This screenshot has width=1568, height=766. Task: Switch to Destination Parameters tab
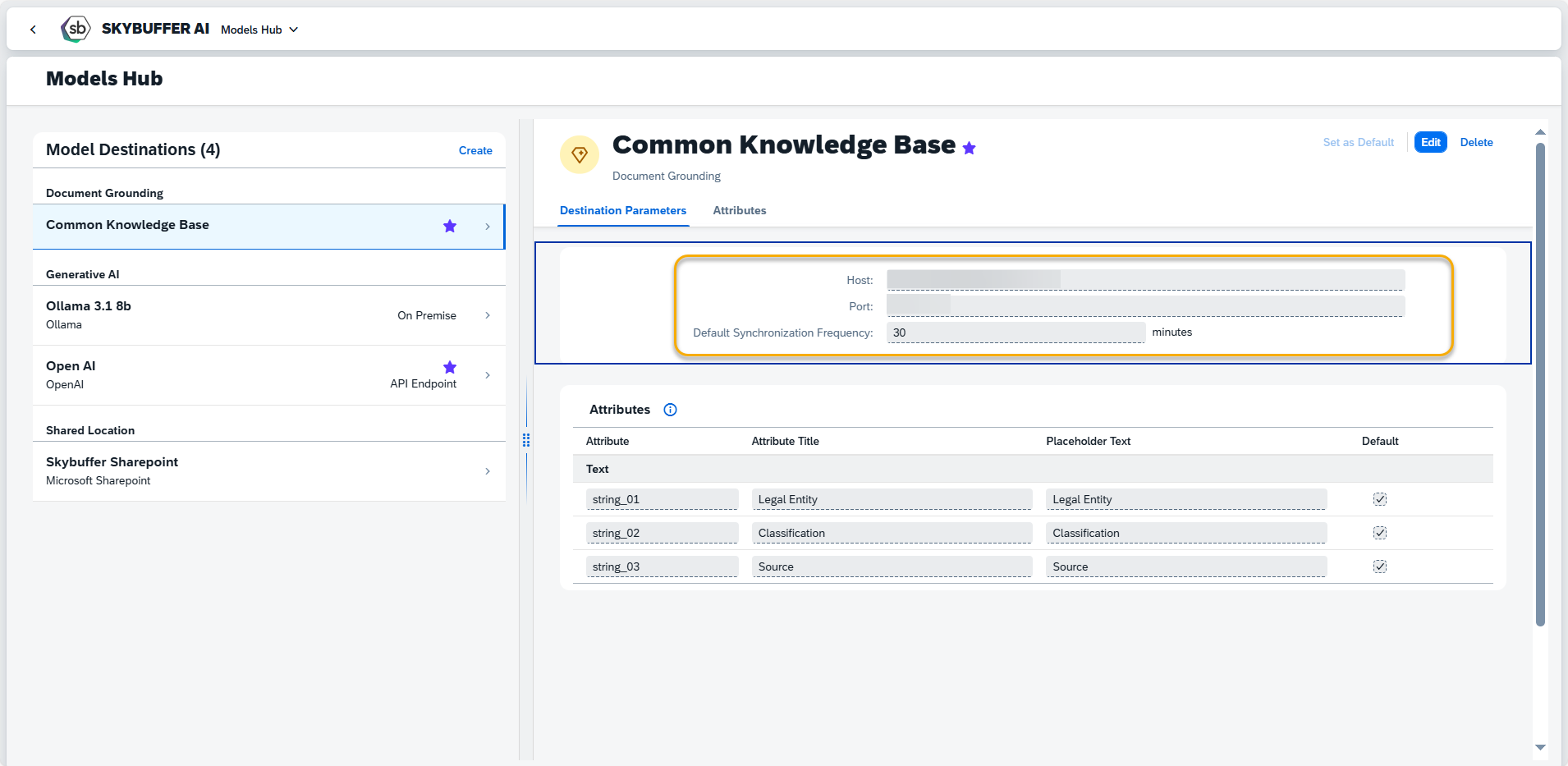point(623,210)
